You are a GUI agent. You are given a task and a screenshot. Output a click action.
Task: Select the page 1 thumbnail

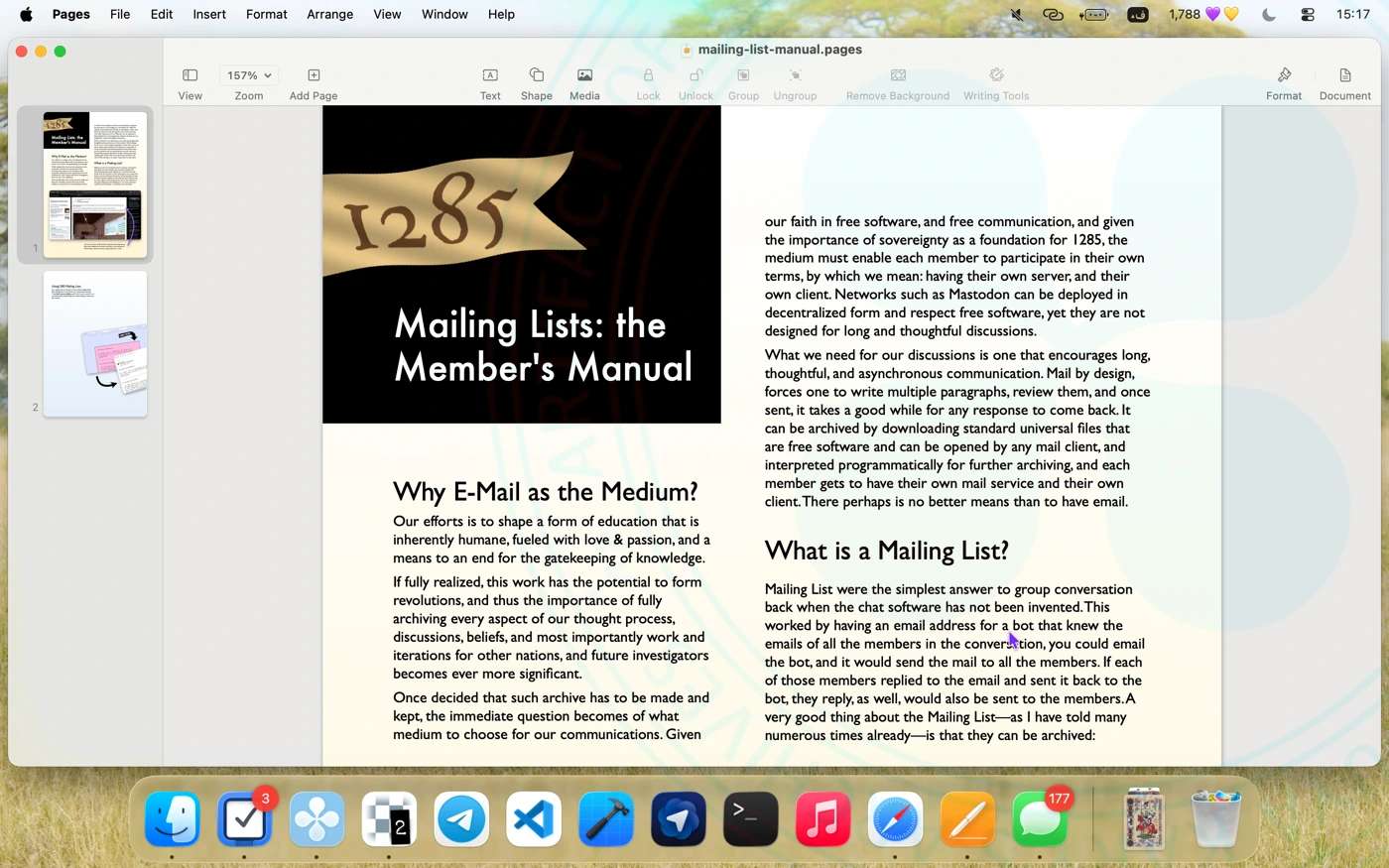(94, 184)
